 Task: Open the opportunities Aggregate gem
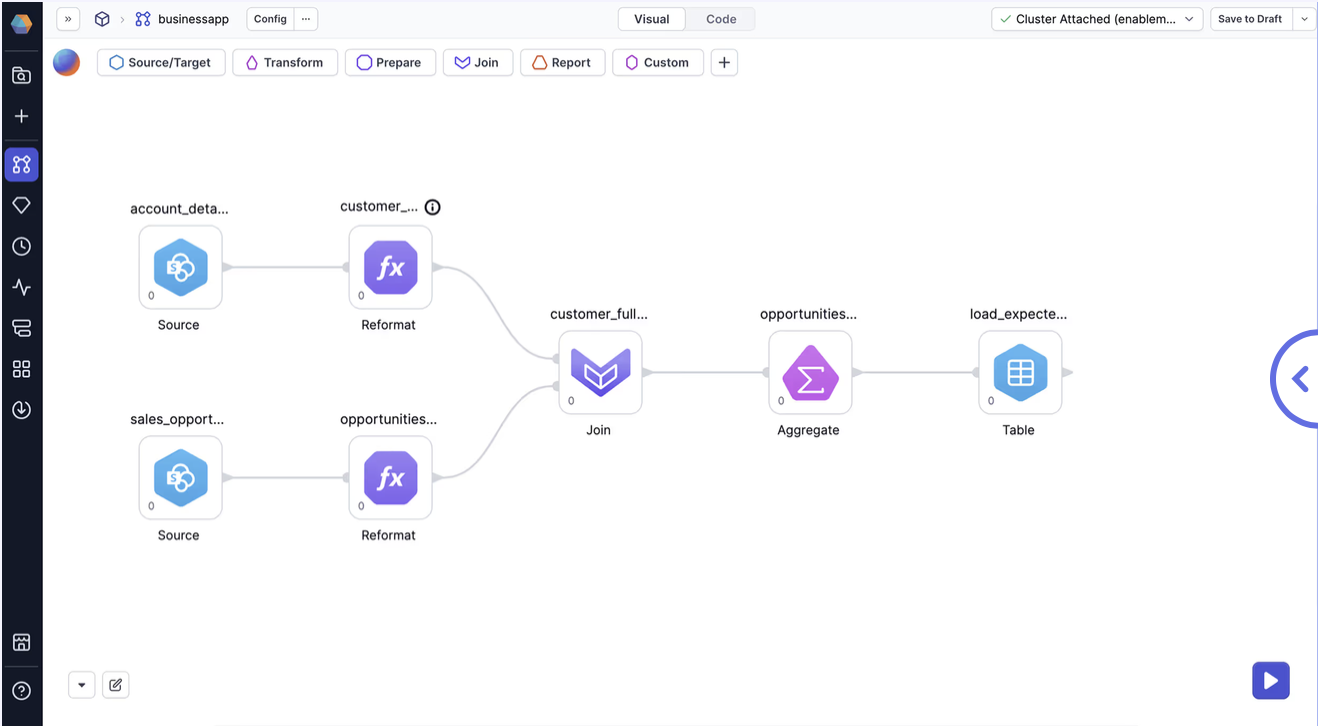pos(809,373)
